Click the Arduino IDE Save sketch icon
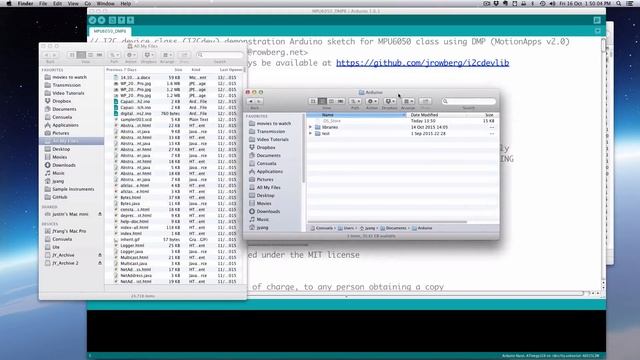The width and height of the screenshot is (640, 360). [130, 20]
